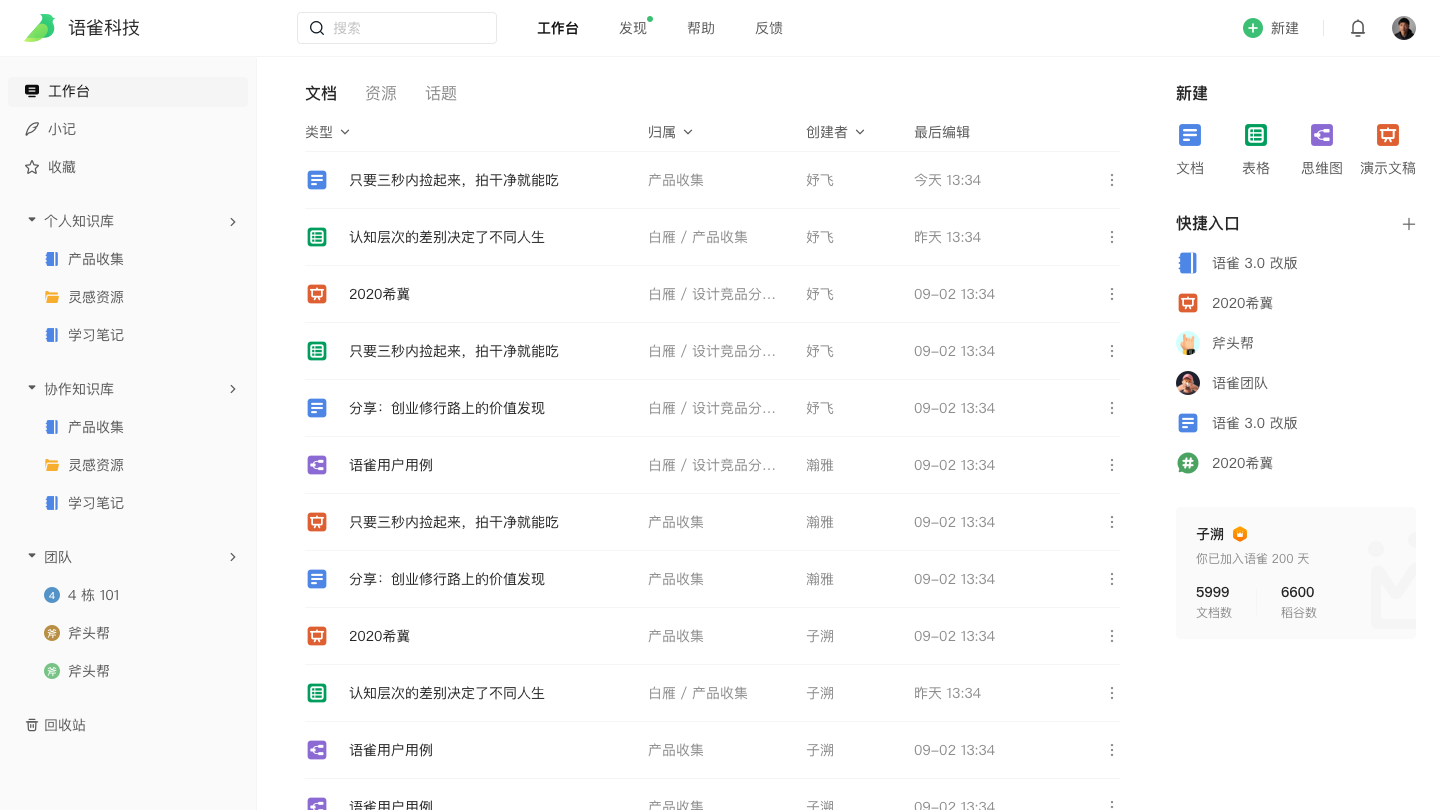Screen dimensions: 1440x810
Task: Focus the 搜索 input field
Action: click(x=397, y=28)
